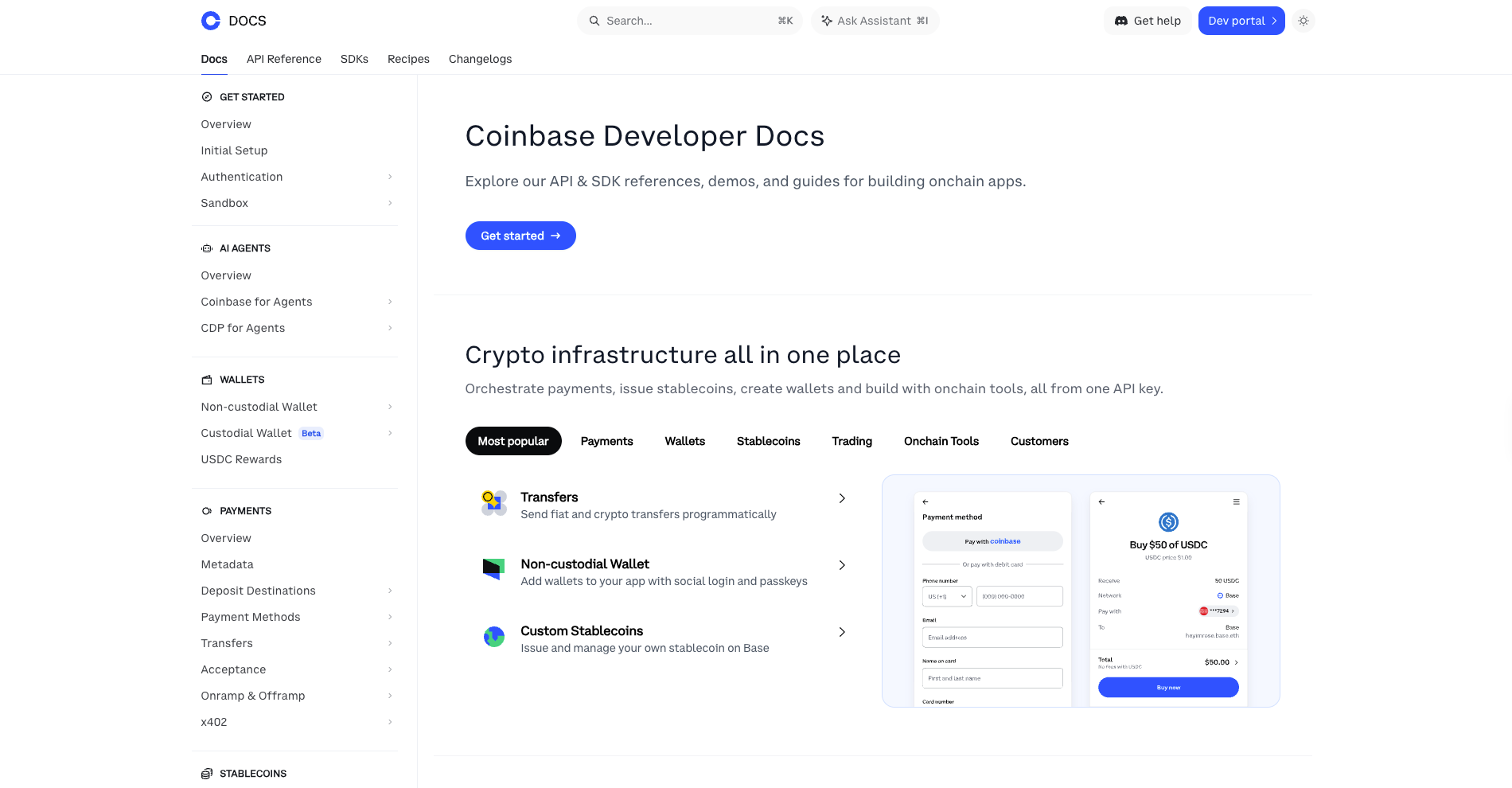Expand Deposit Destinations chevron
Viewport: 1512px width, 788px height.
pos(390,591)
